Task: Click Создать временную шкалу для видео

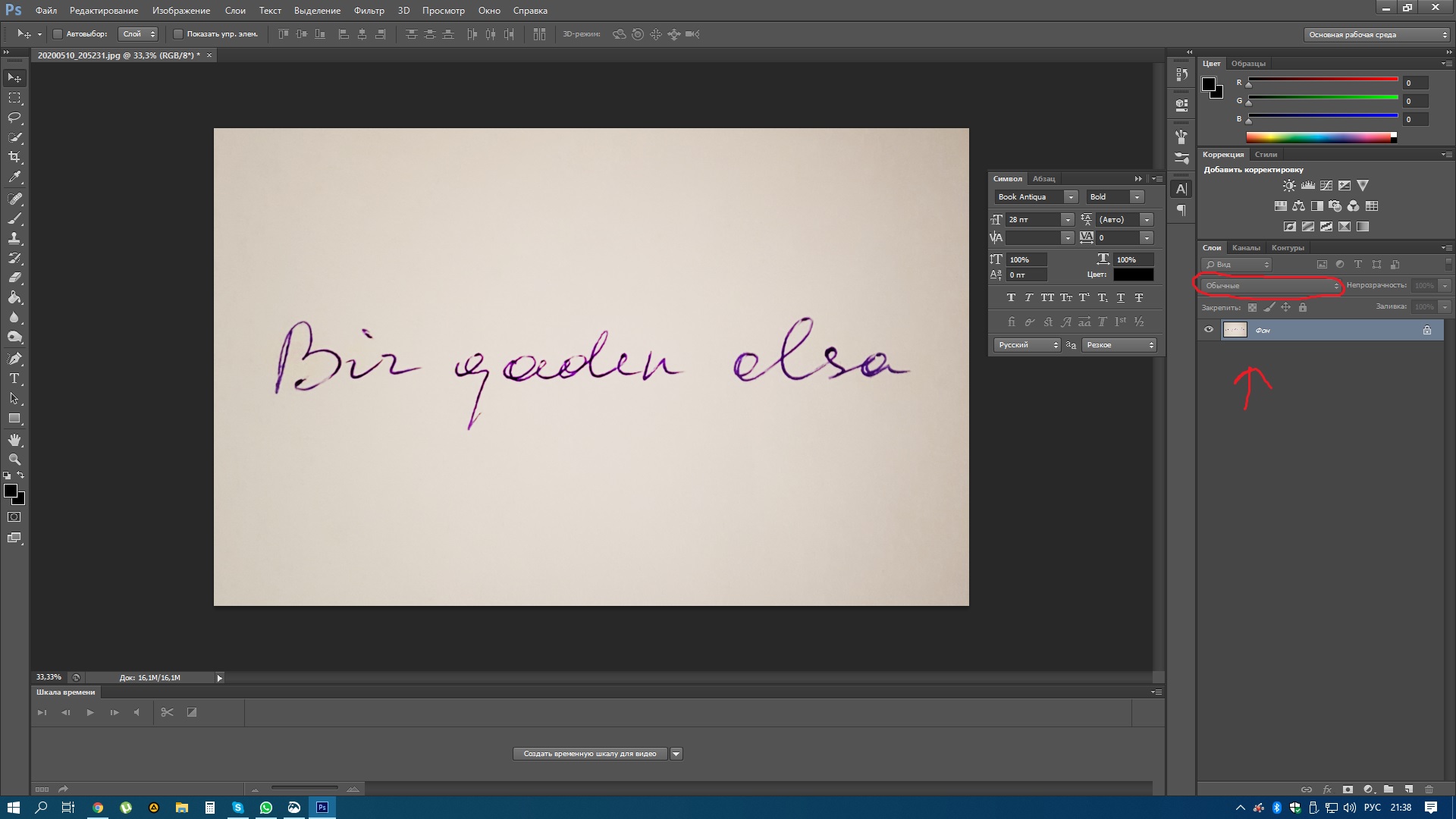Action: tap(589, 754)
